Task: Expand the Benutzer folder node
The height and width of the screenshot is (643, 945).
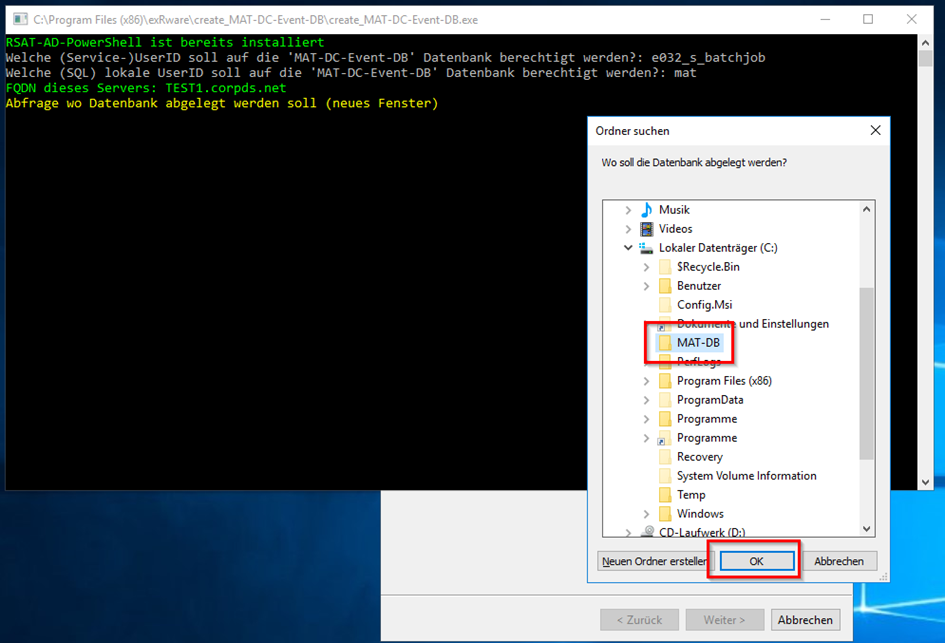Action: (646, 286)
